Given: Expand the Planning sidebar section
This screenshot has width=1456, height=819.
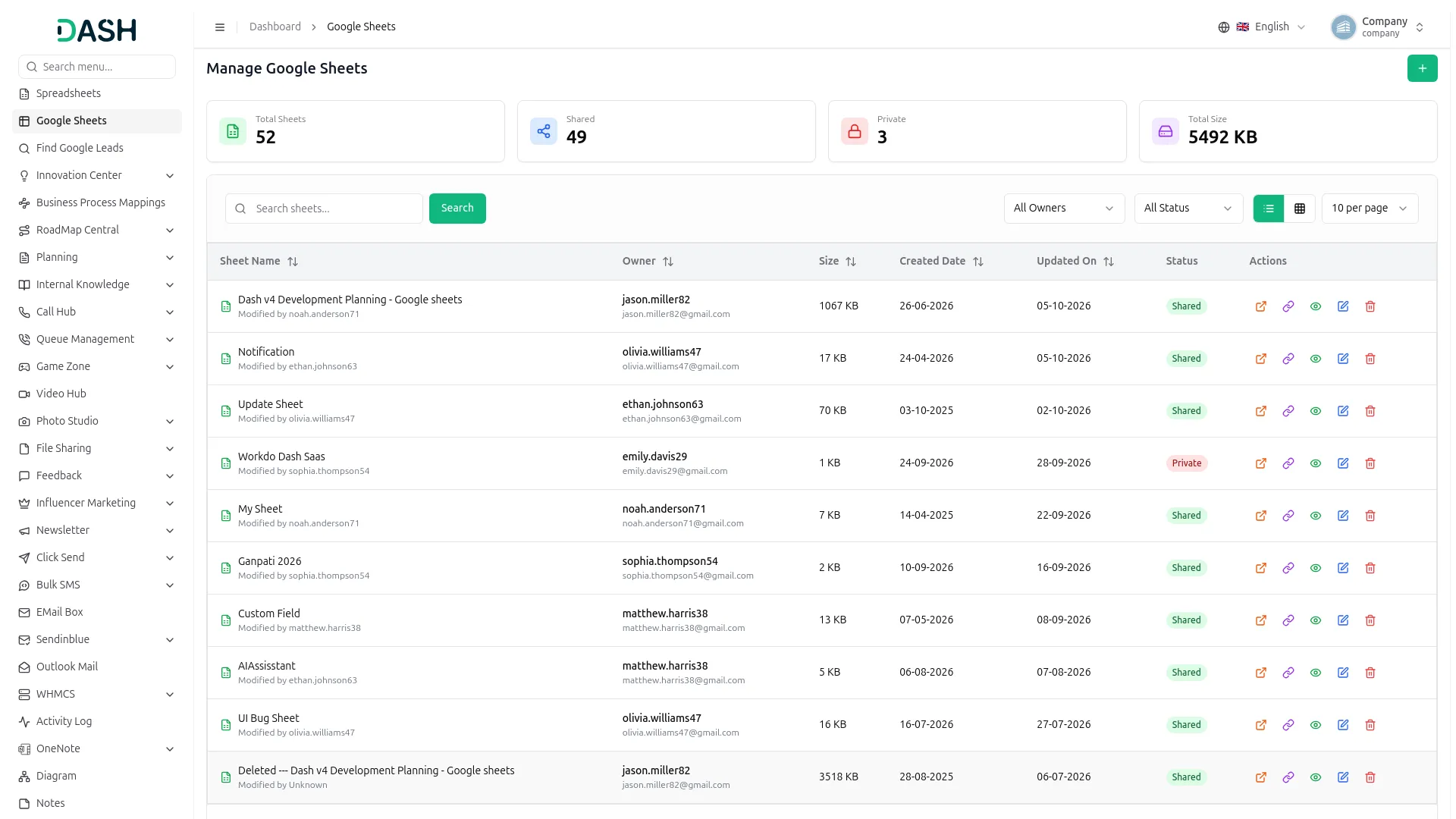Looking at the screenshot, I should click(97, 257).
